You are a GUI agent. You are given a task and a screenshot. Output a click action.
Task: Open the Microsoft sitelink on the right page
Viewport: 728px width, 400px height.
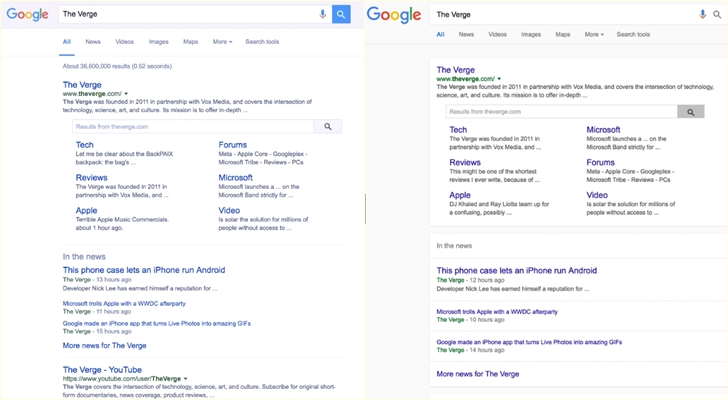[603, 130]
